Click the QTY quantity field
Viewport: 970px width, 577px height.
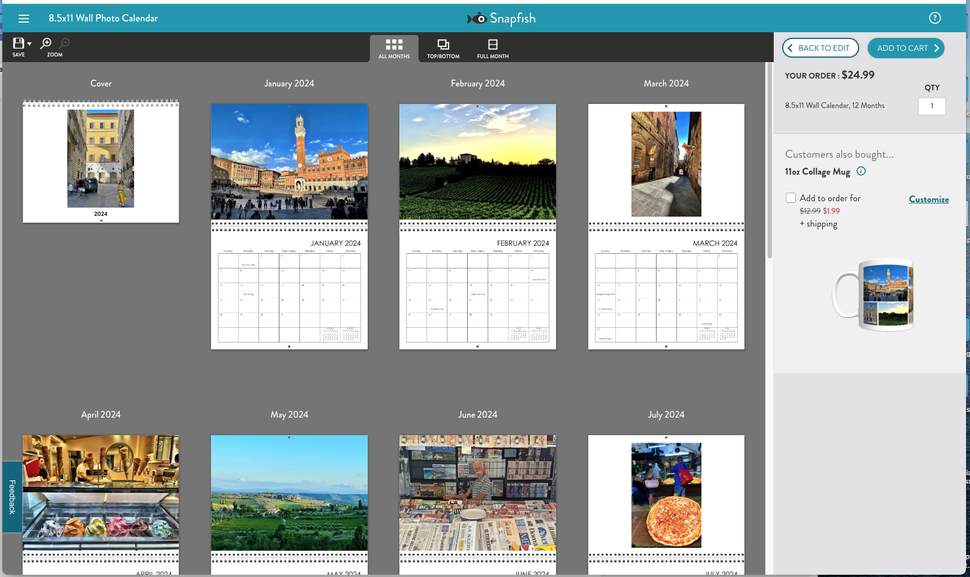(x=932, y=105)
